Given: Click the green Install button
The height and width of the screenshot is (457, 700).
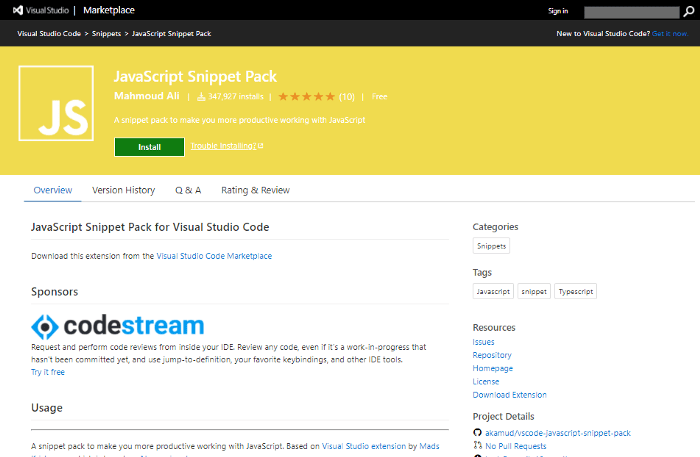Looking at the screenshot, I should coord(149,147).
